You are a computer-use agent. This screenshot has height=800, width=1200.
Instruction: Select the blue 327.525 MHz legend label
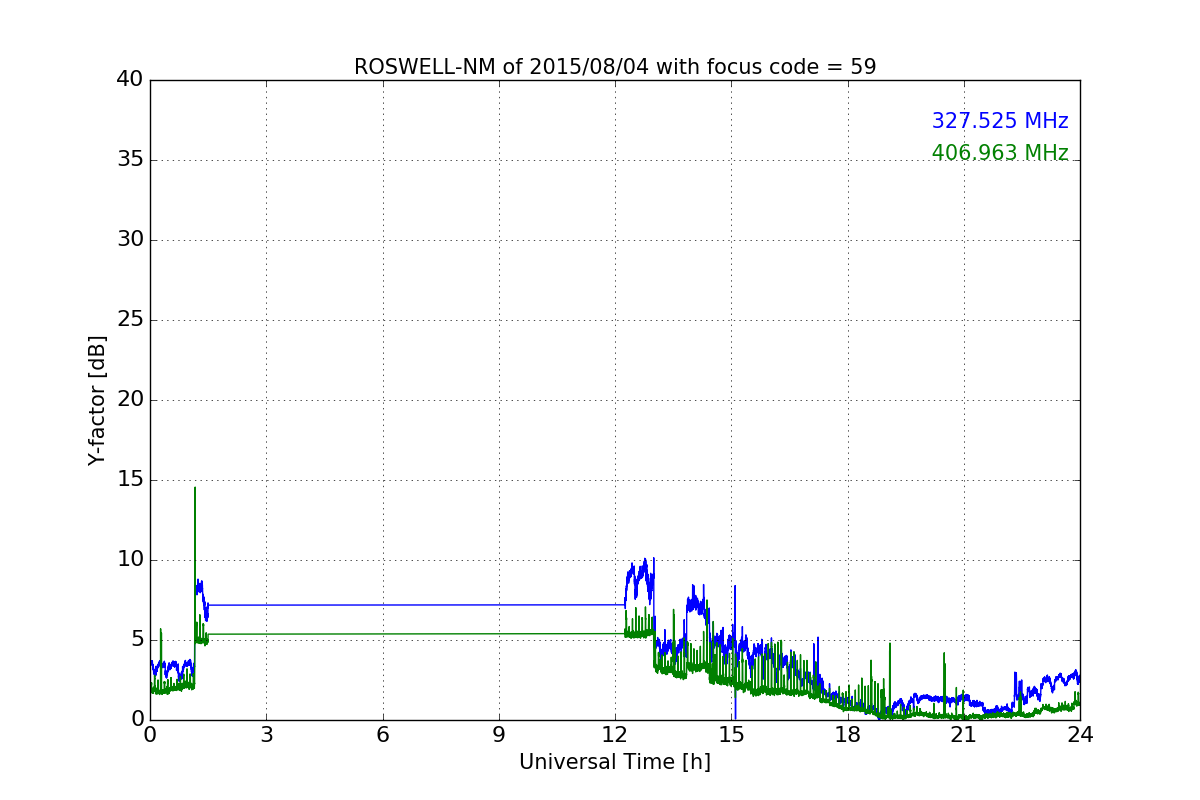click(x=1000, y=121)
